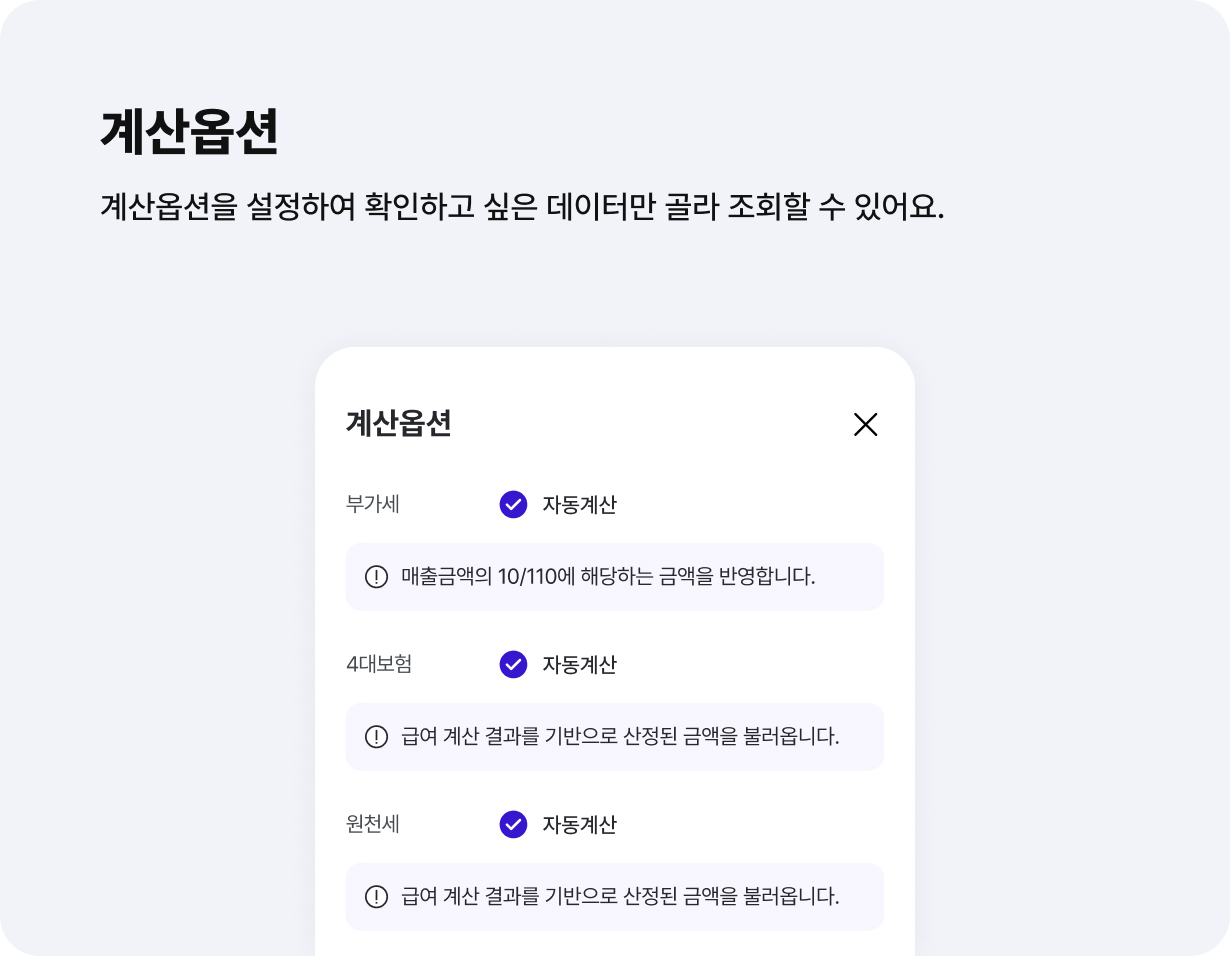Toggle the 원천세 자동계산 checkbox

[513, 825]
